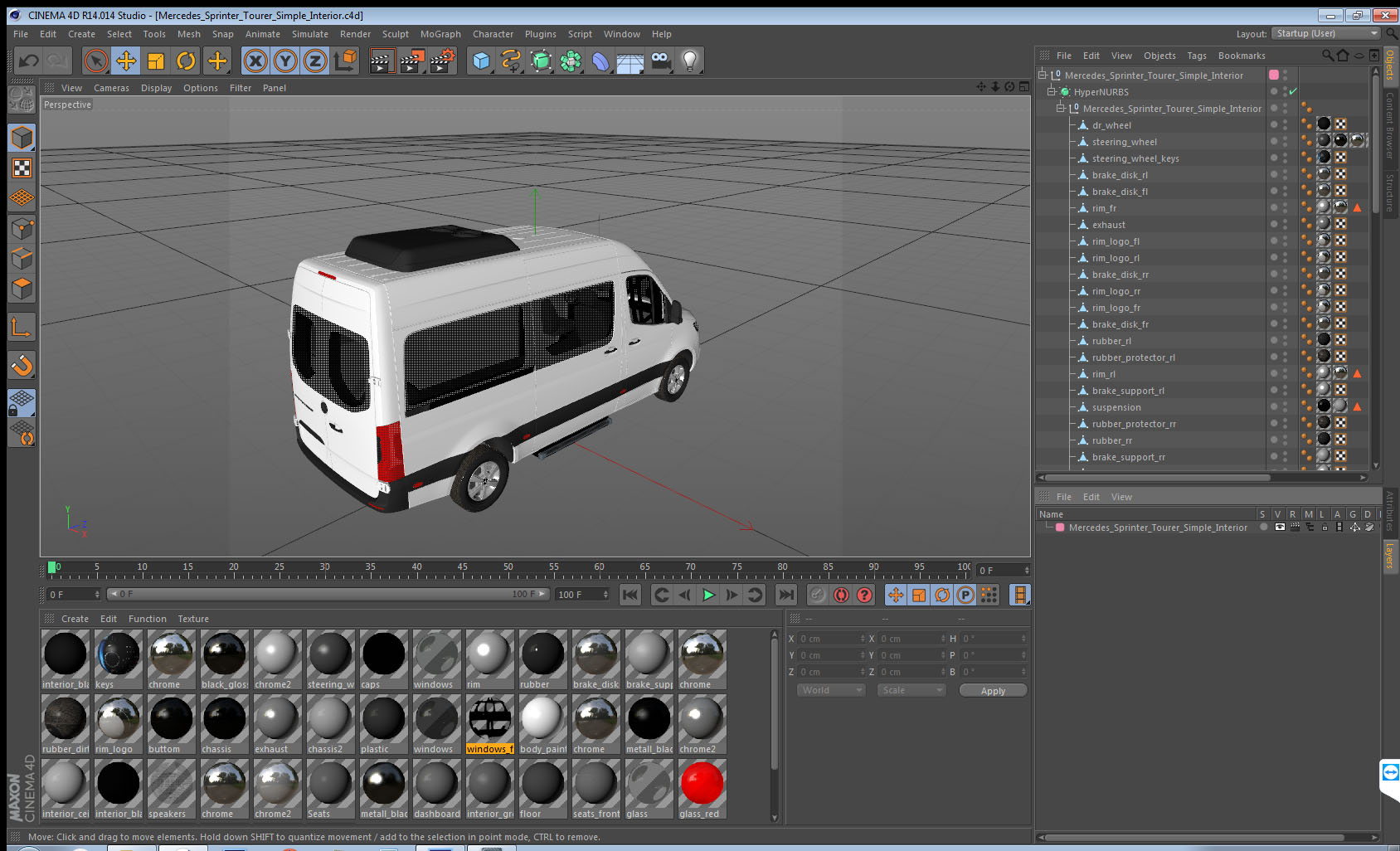Screen dimensions: 1400x851
Task: Open the Layout dropdown Startup (User)
Action: tap(1327, 33)
